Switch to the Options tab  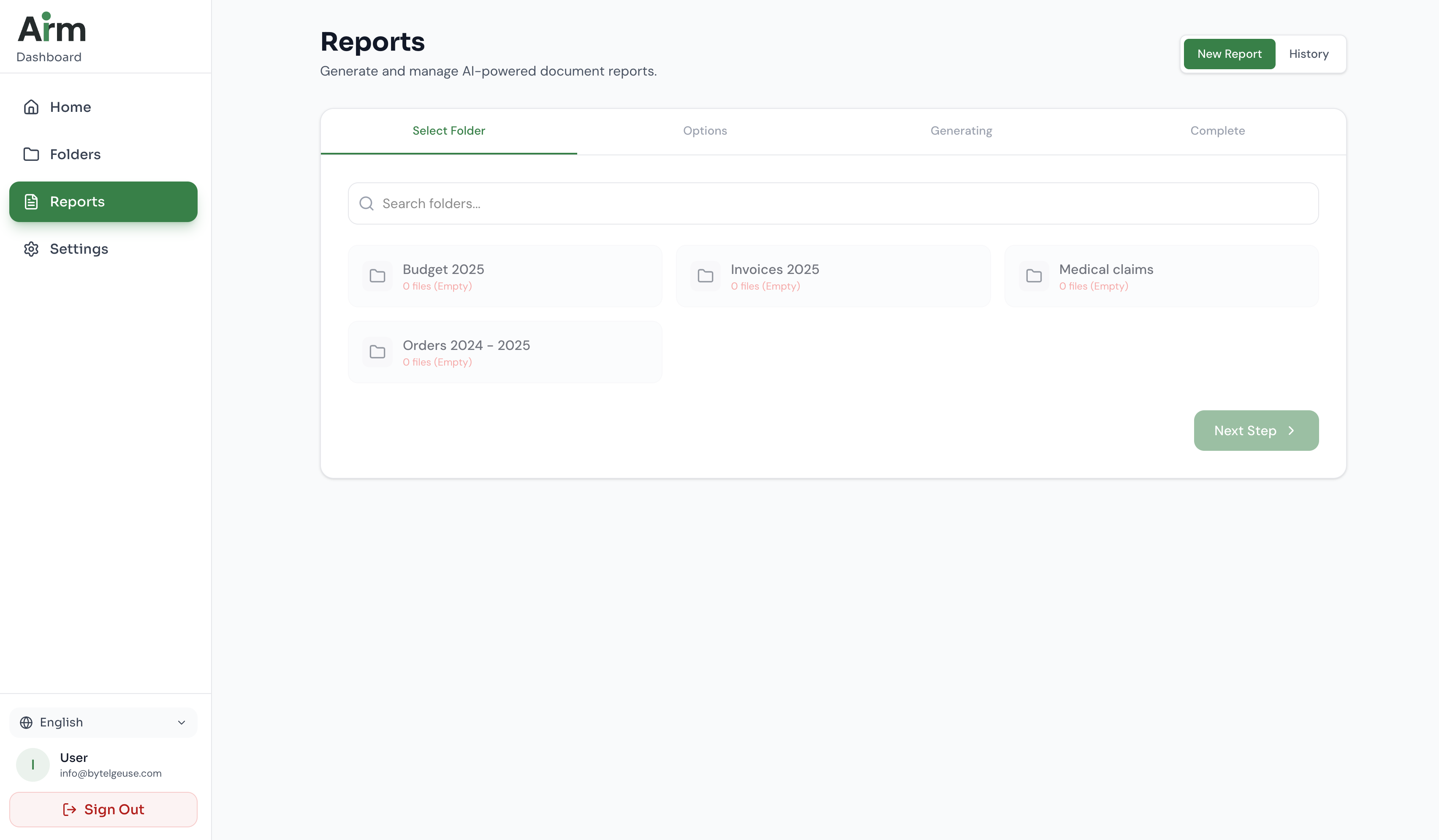pos(705,131)
